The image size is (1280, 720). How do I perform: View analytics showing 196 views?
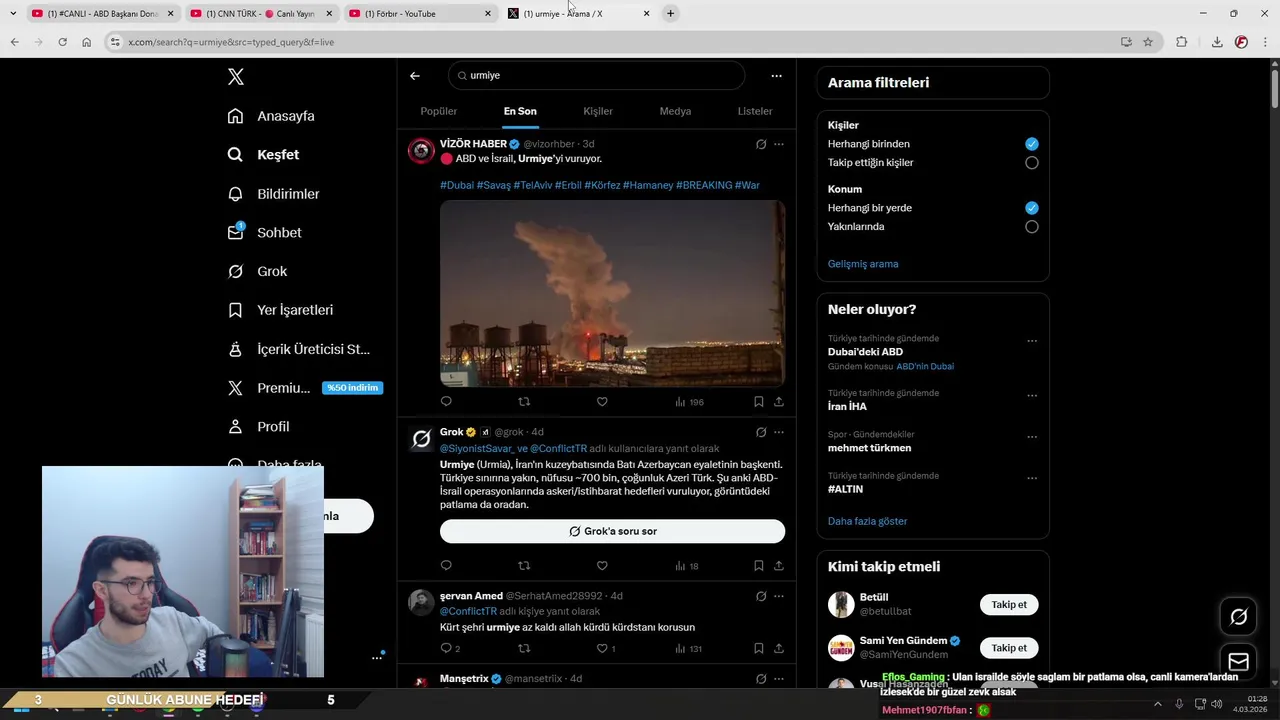tap(689, 402)
